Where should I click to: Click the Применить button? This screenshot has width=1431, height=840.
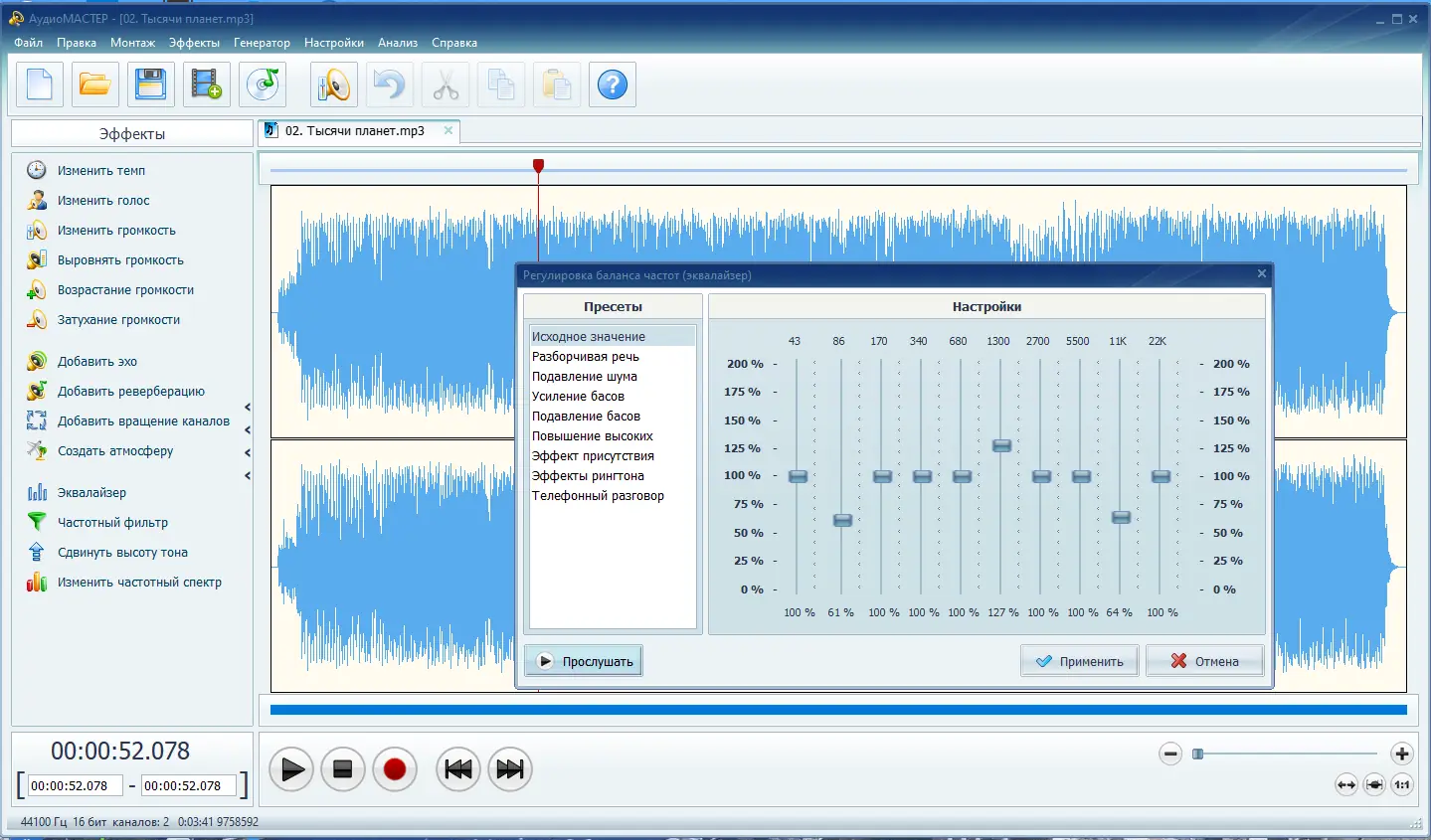1079,661
